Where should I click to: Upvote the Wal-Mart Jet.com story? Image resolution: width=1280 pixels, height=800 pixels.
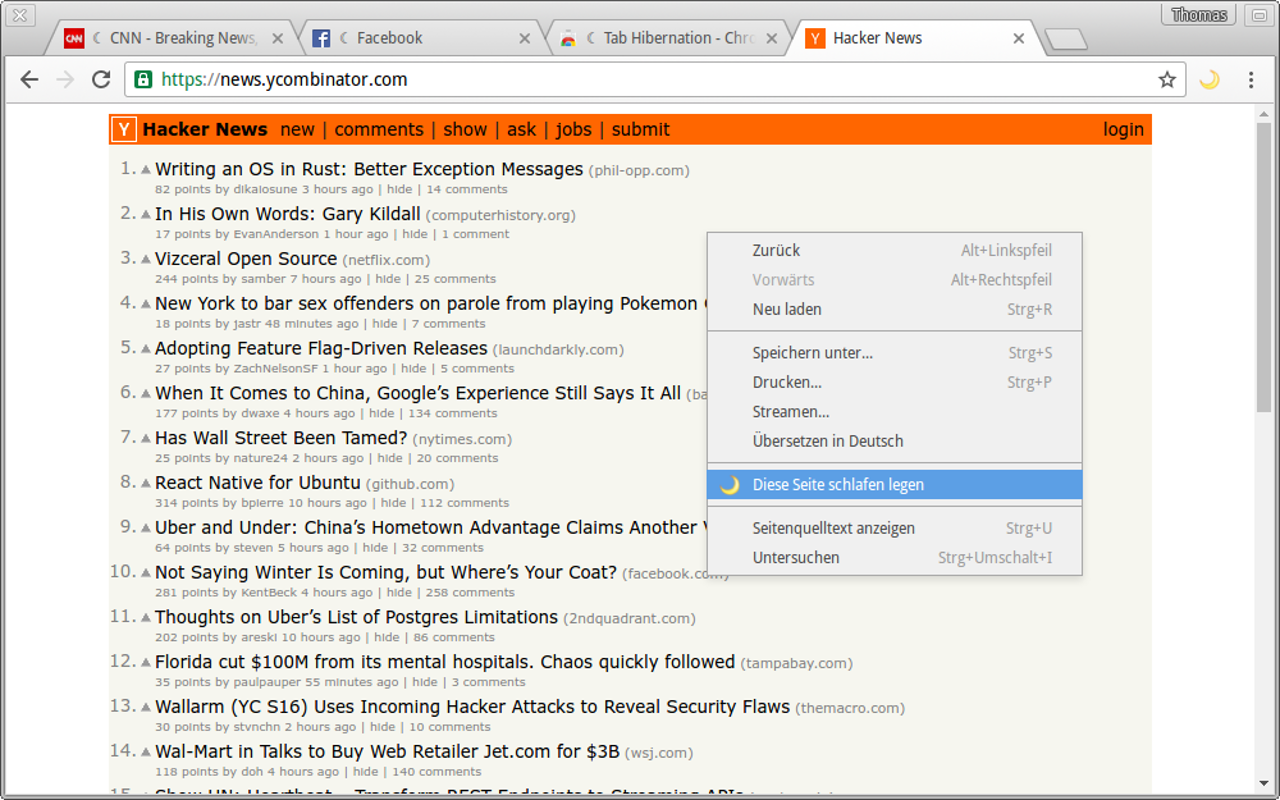tap(146, 753)
